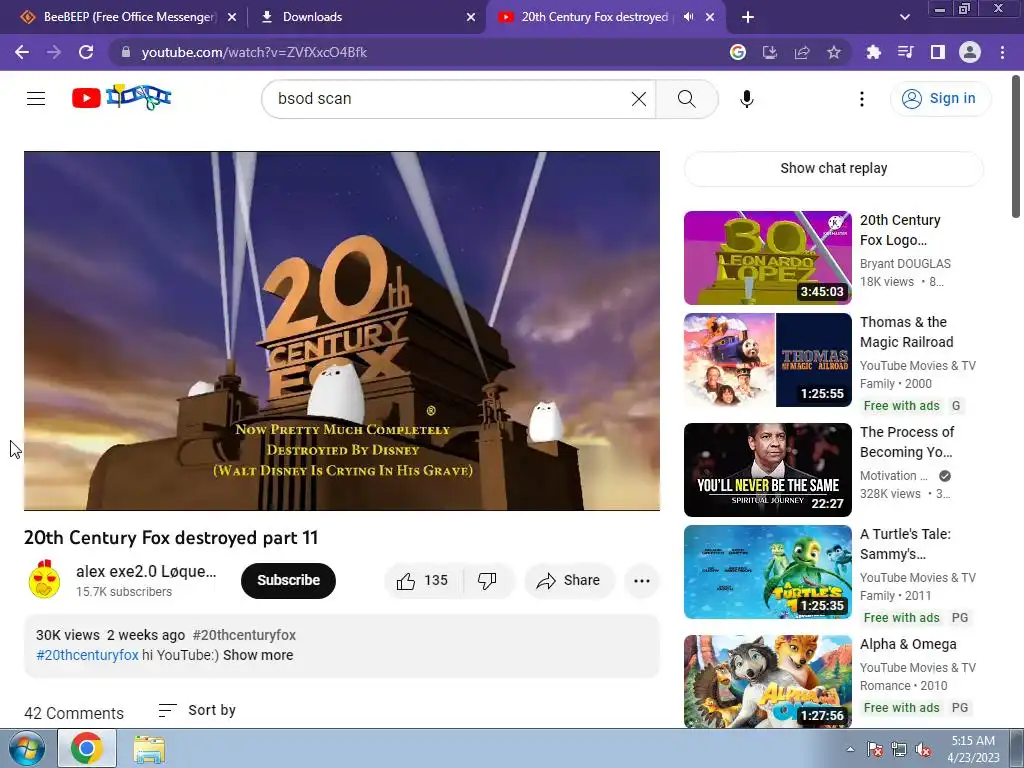Open the media controls icon in the toolbar
Screen dimensions: 1024x768
(905, 52)
